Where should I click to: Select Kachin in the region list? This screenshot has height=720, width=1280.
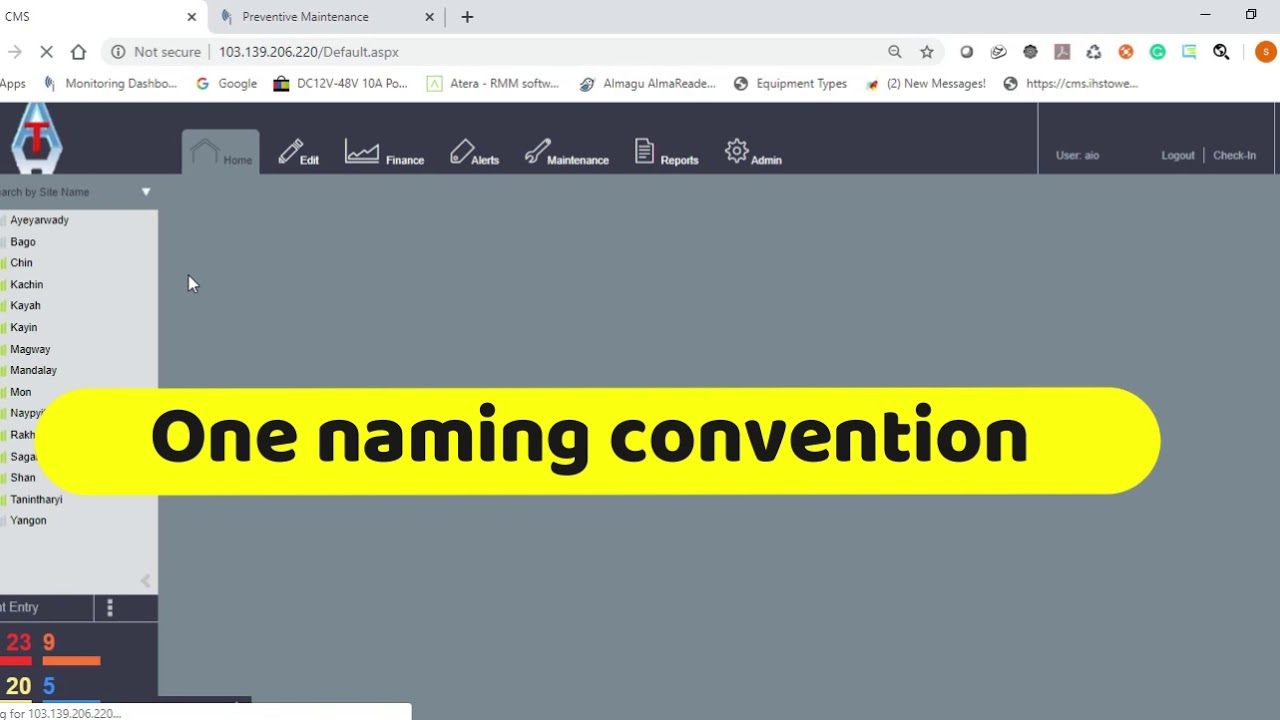pos(26,285)
